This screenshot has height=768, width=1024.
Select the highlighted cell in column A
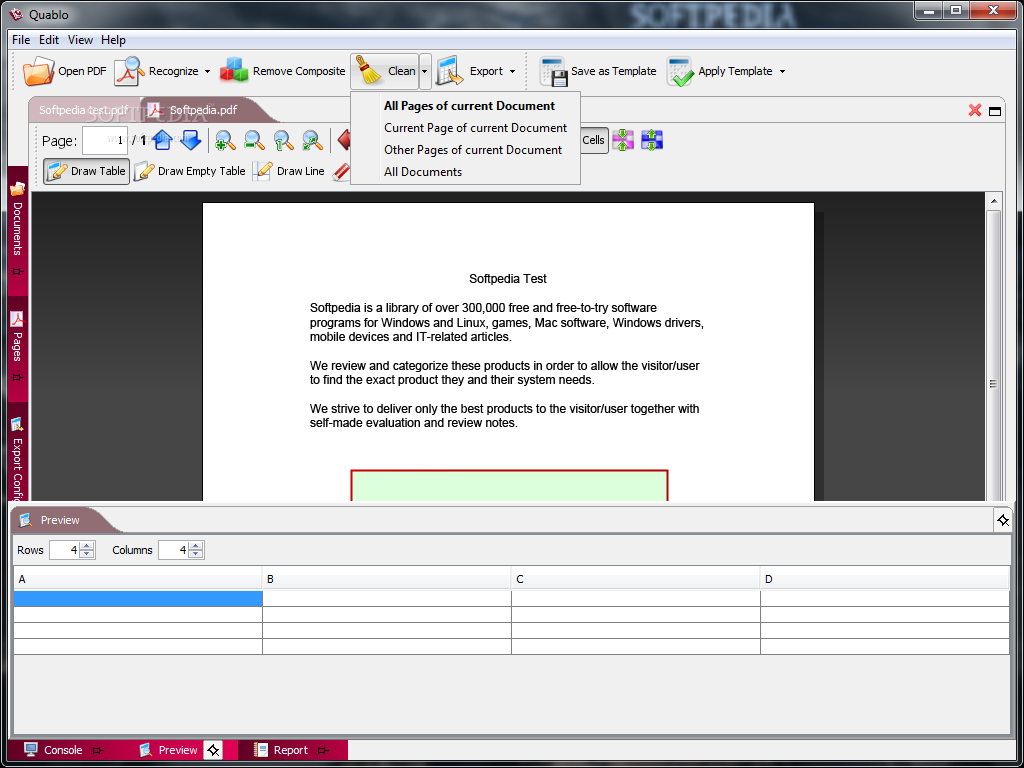[138, 598]
